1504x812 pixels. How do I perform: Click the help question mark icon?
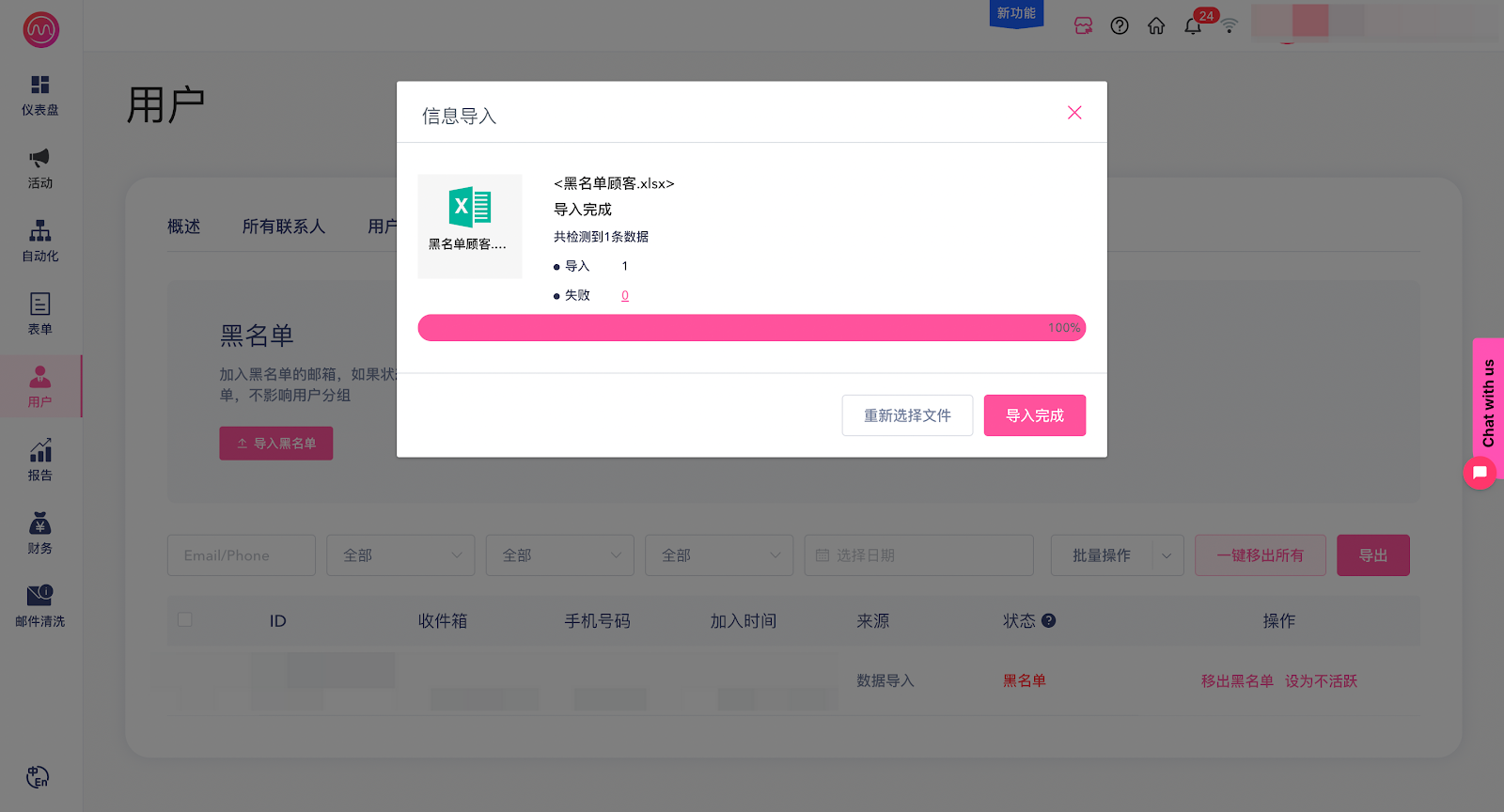[x=1120, y=26]
